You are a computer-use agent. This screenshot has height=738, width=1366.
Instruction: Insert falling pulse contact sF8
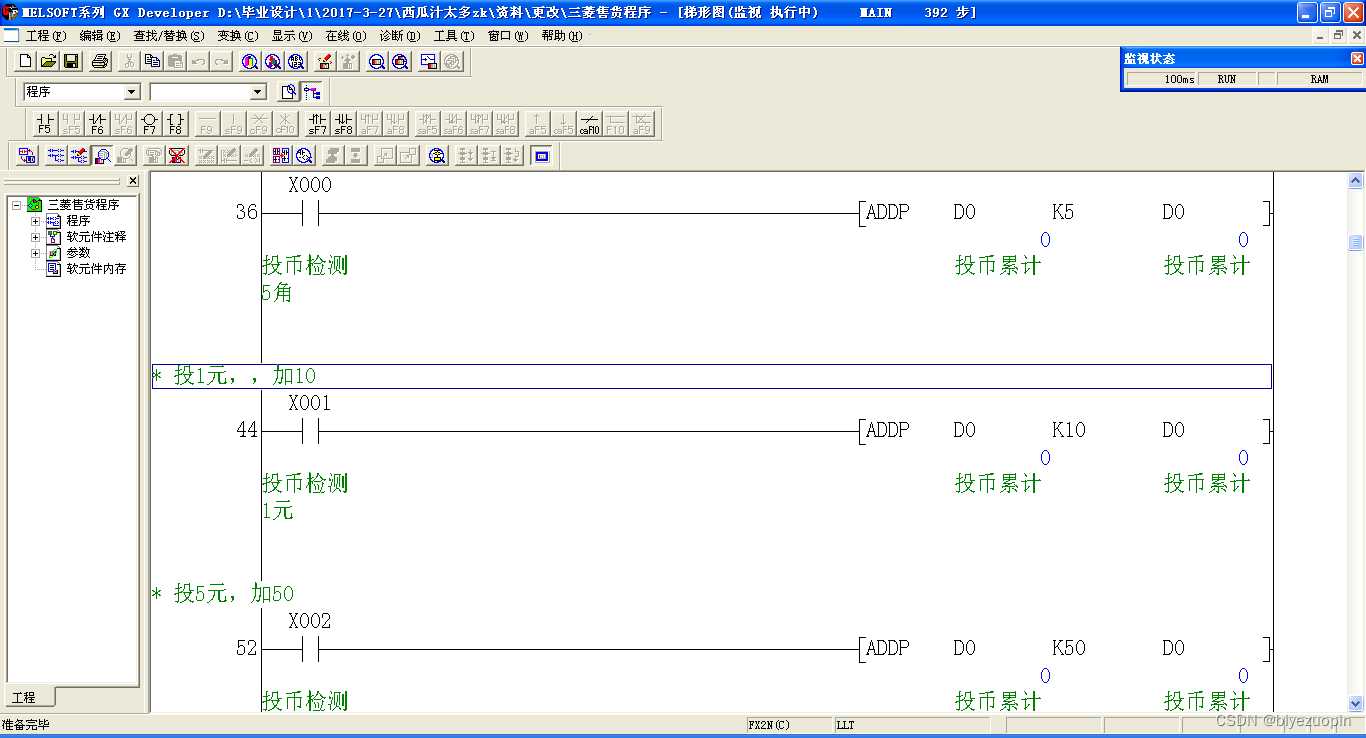click(343, 124)
